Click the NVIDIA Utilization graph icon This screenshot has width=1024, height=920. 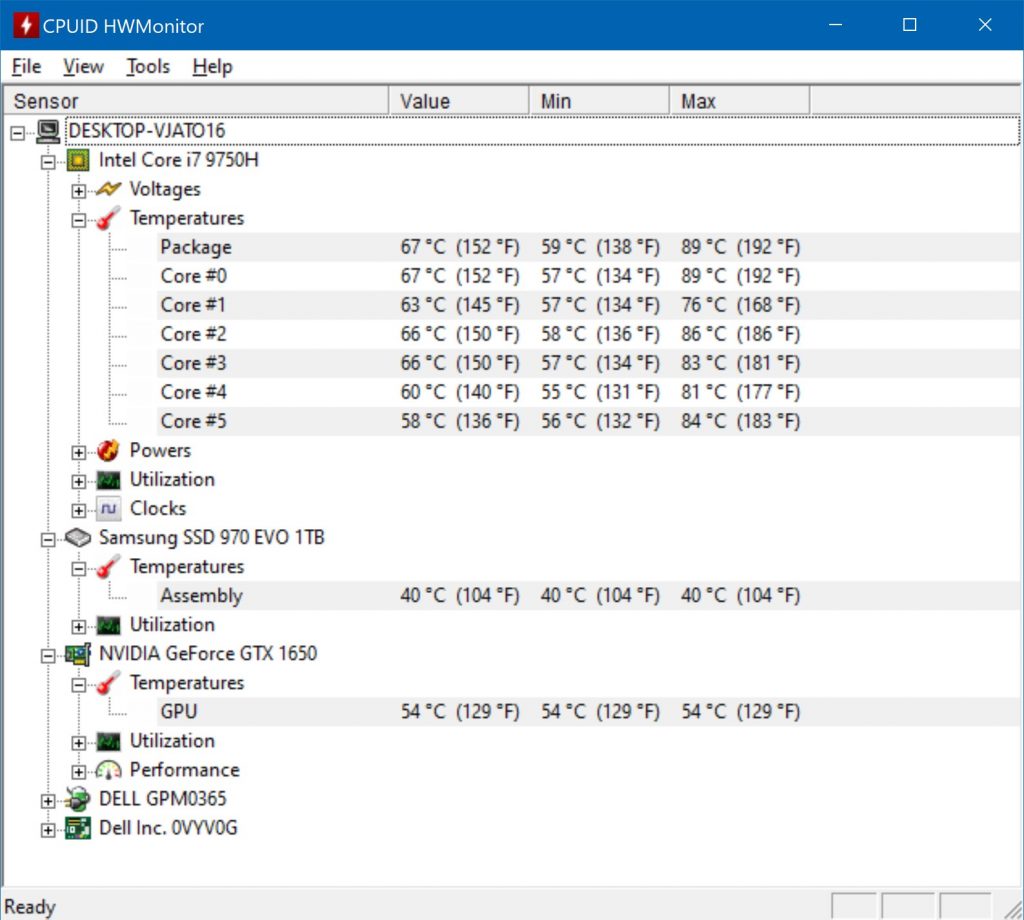point(108,741)
